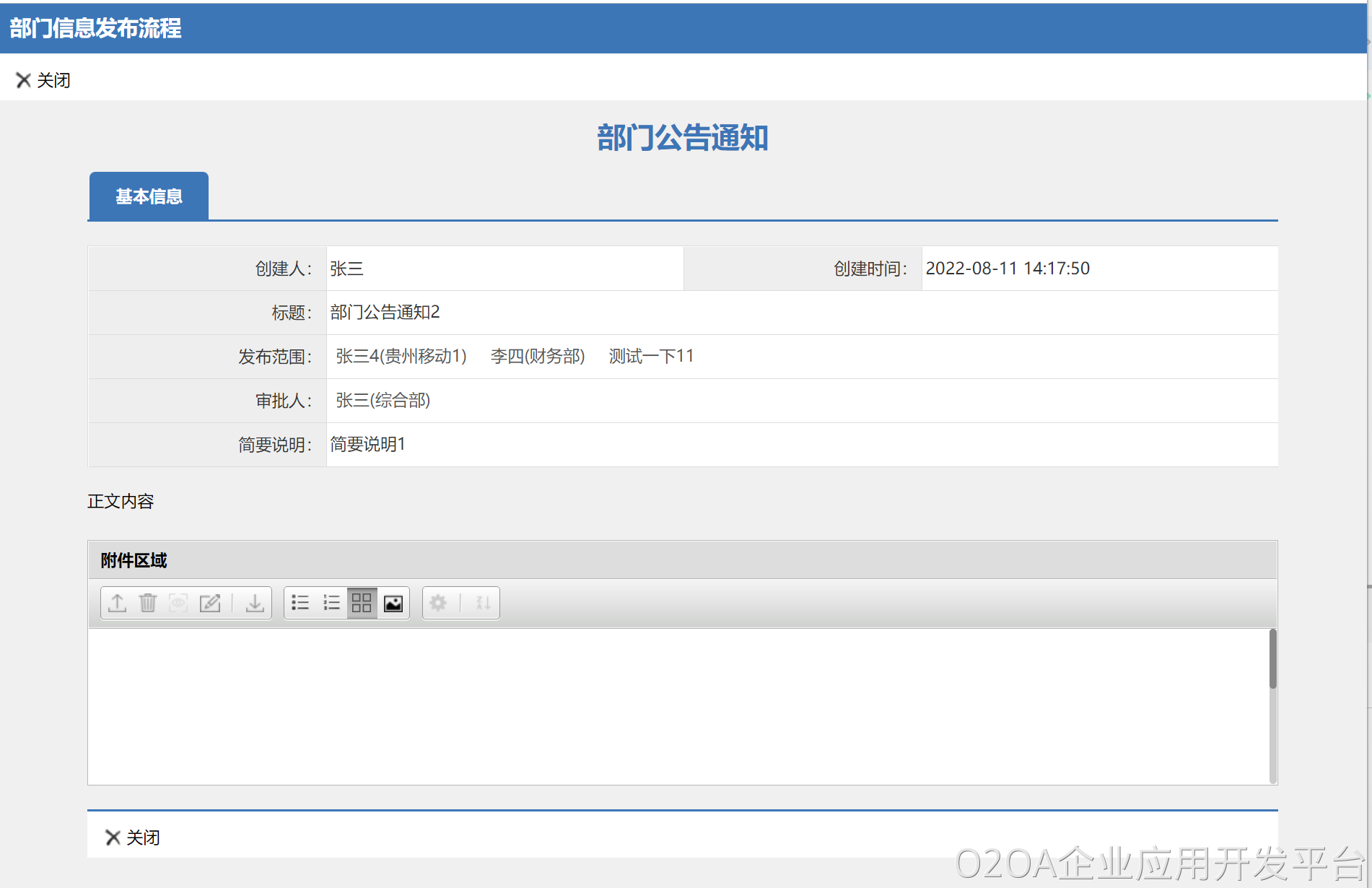Screen dimensions: 1372x888
Task: Click the bottom 关闭 button
Action: coord(133,837)
